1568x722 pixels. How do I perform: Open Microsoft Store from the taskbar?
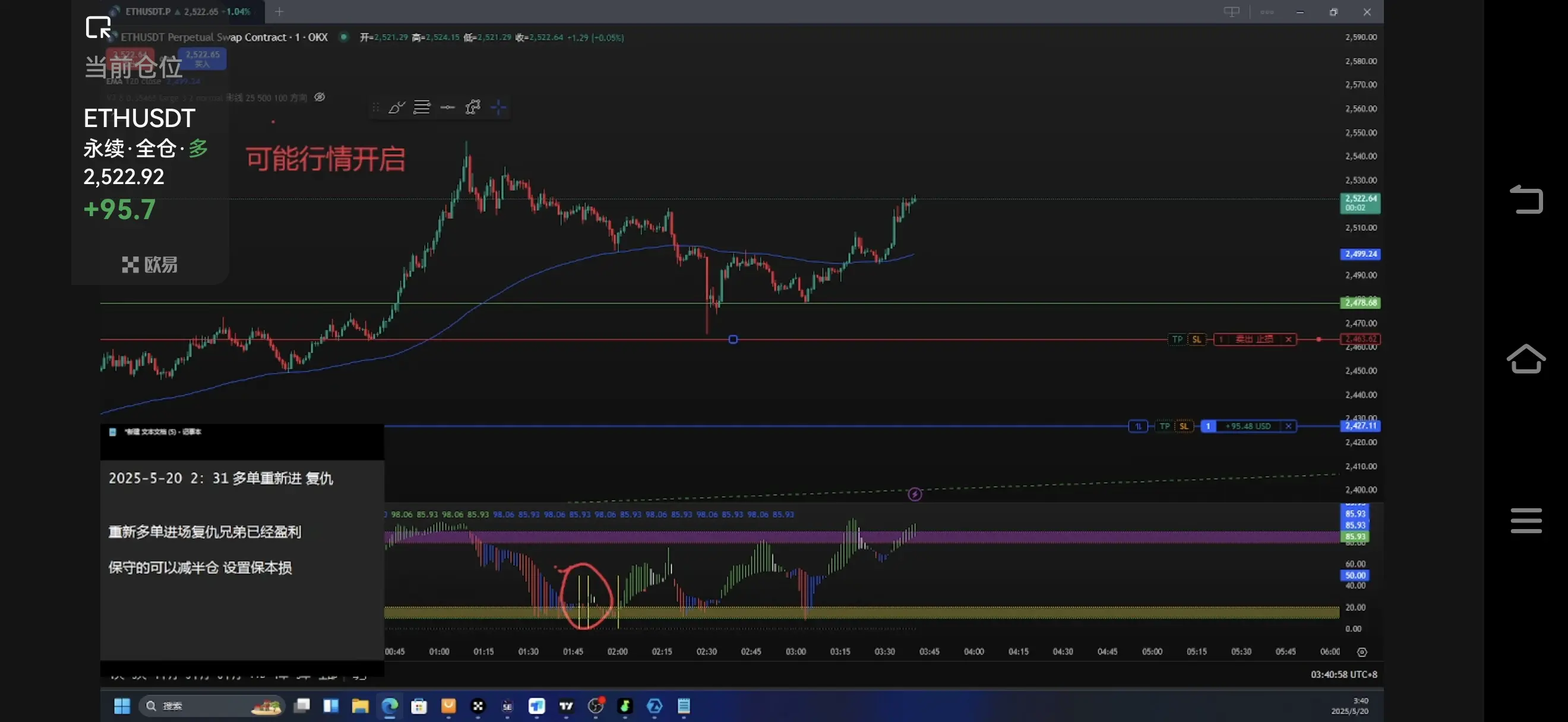click(419, 706)
